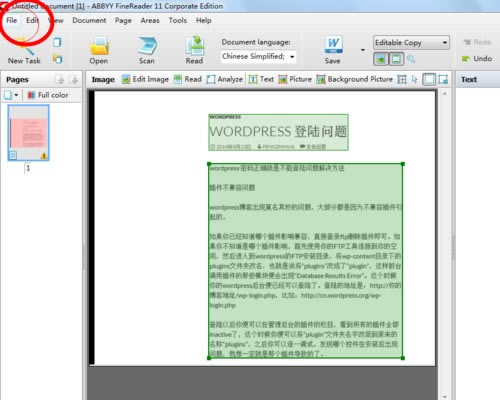Select the Text area tool
500x400 pixels.
pos(261,79)
